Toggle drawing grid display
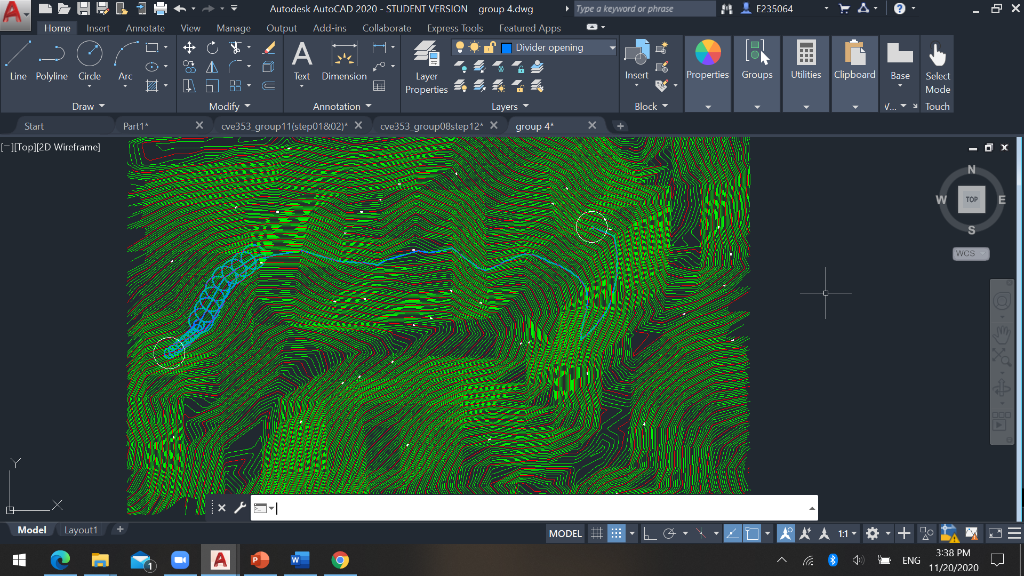1024x576 pixels. point(596,534)
